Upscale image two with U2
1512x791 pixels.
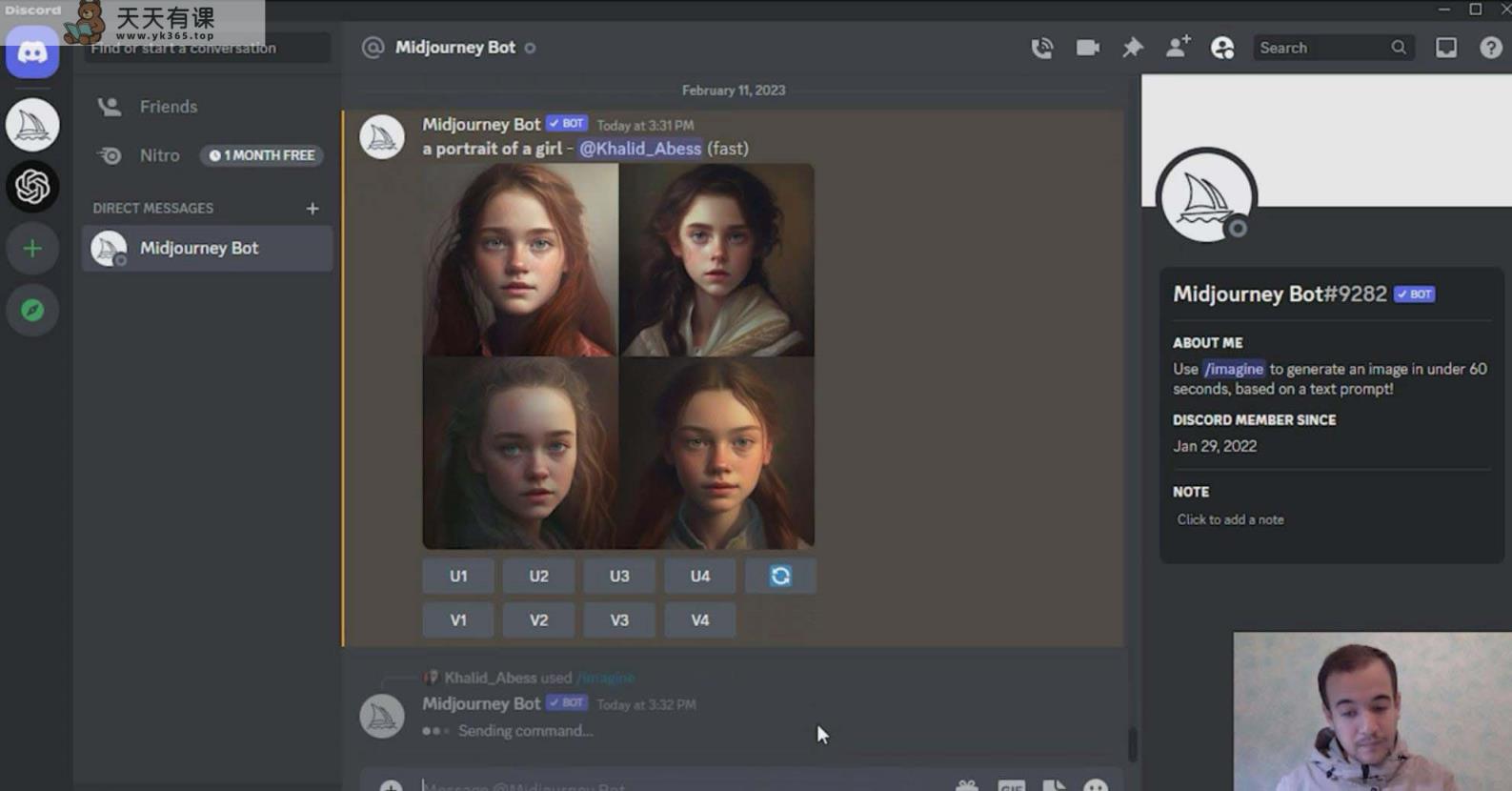coord(539,576)
